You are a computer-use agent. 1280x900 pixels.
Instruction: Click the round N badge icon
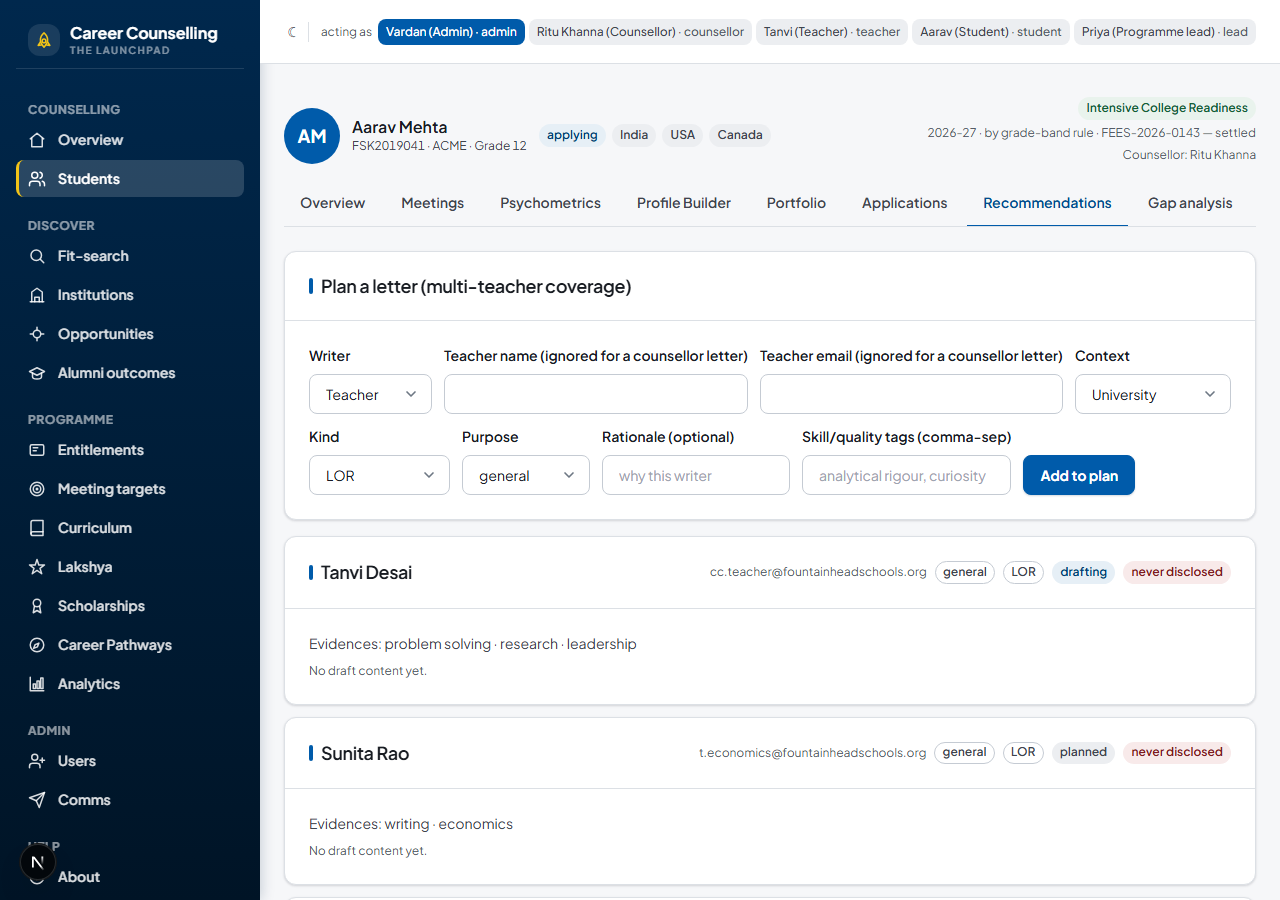click(38, 862)
